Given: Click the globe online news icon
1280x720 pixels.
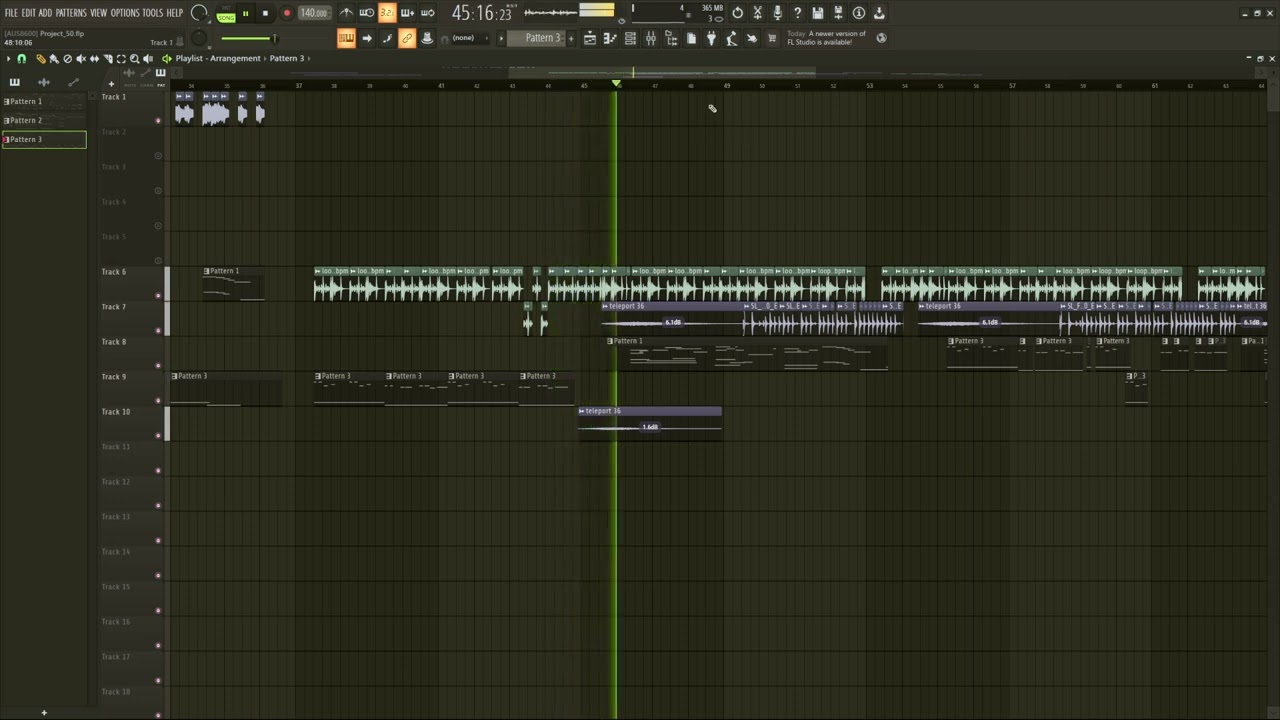Looking at the screenshot, I should [881, 38].
